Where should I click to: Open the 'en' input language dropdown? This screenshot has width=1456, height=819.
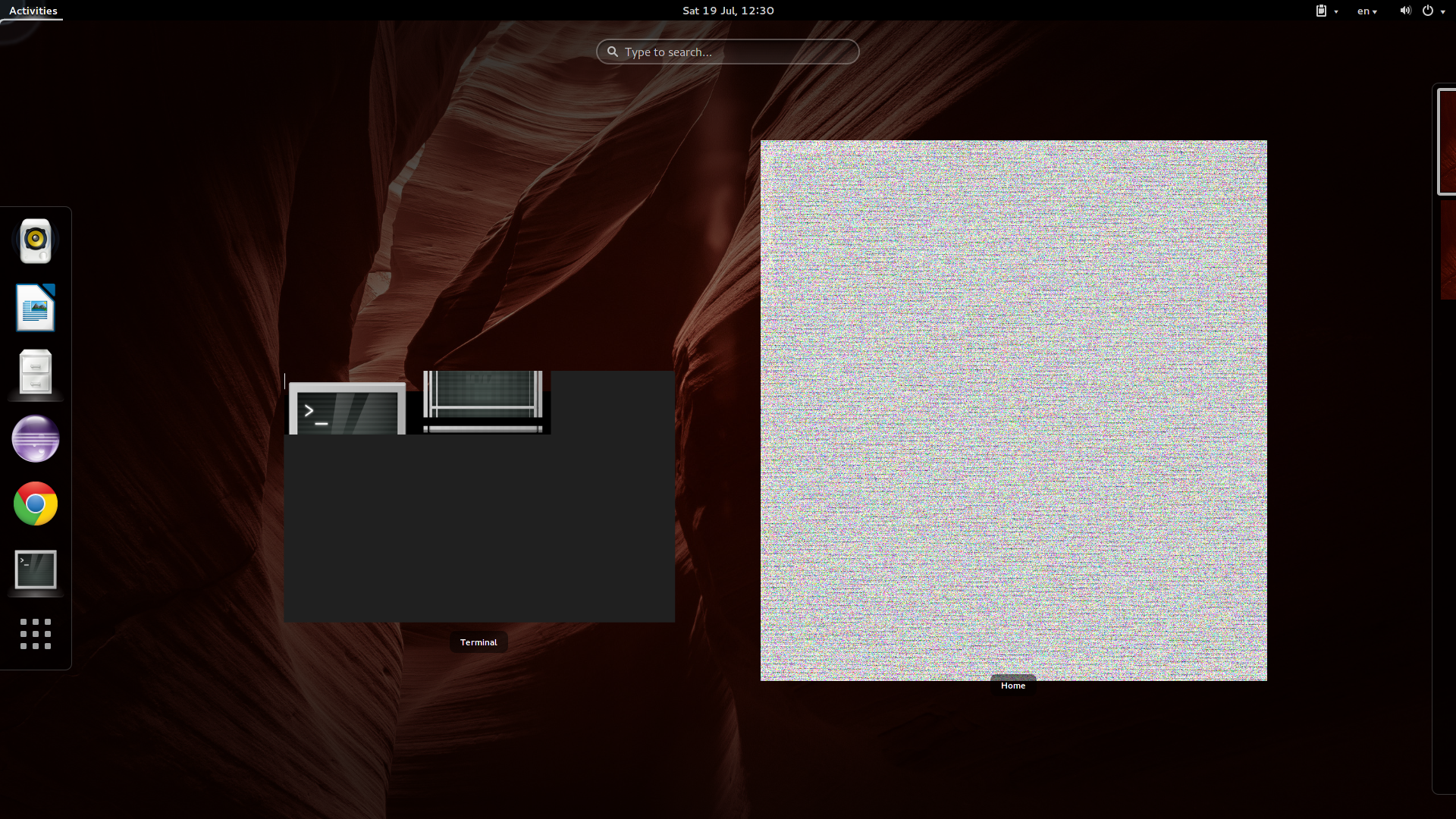pyautogui.click(x=1367, y=11)
